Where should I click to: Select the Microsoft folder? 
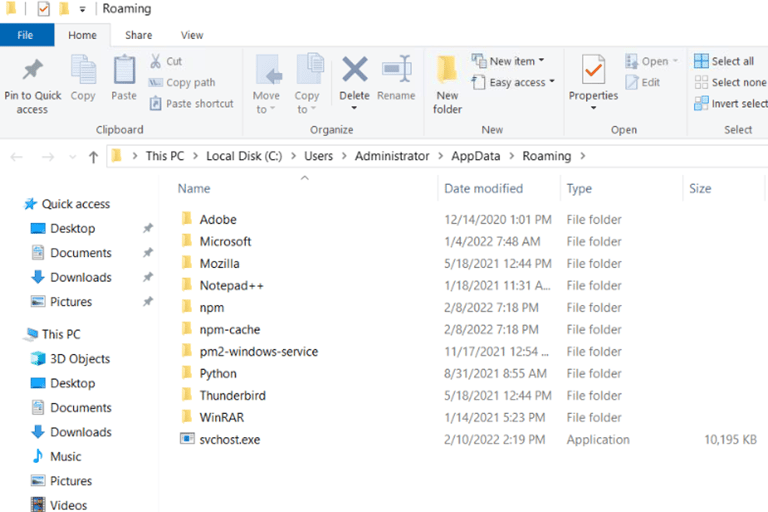coord(225,242)
